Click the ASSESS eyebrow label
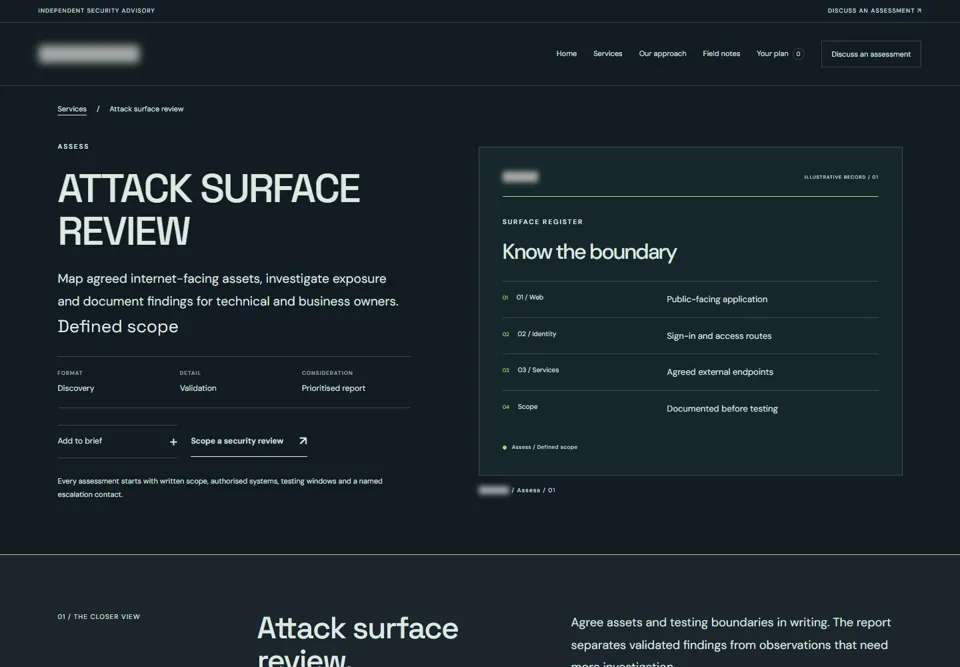This screenshot has width=960, height=667. coord(73,146)
